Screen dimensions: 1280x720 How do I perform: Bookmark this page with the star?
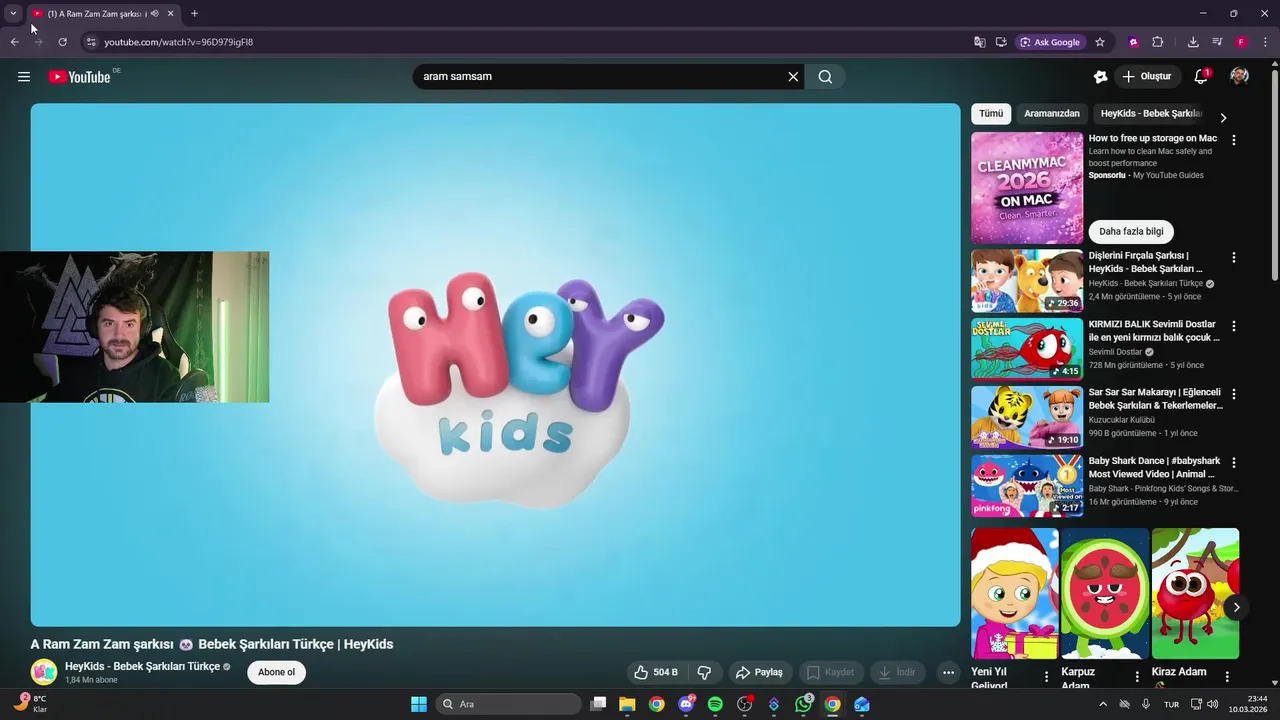point(1100,42)
